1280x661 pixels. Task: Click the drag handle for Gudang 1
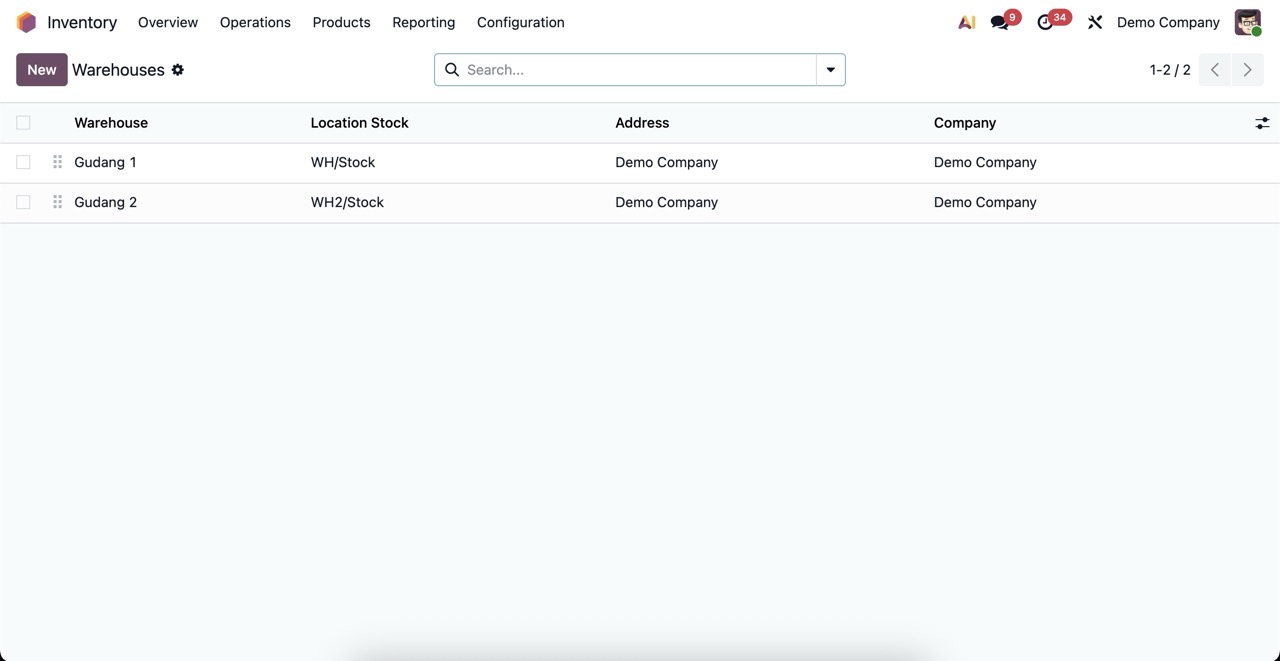pos(57,162)
